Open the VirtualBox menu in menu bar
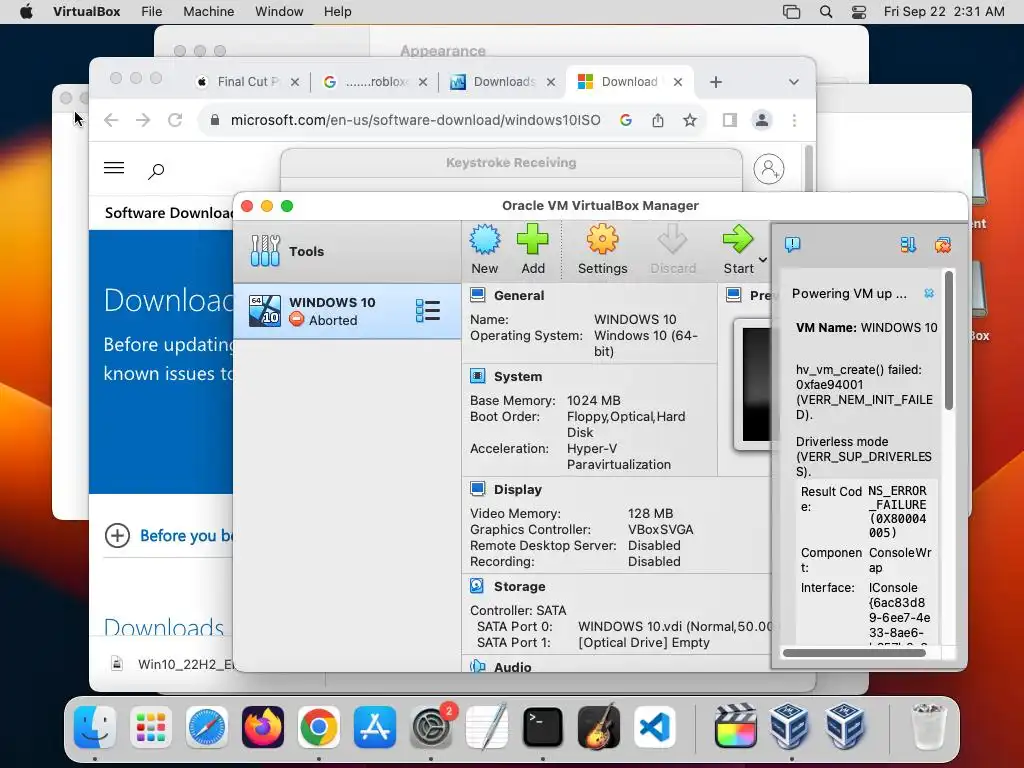 pyautogui.click(x=86, y=11)
